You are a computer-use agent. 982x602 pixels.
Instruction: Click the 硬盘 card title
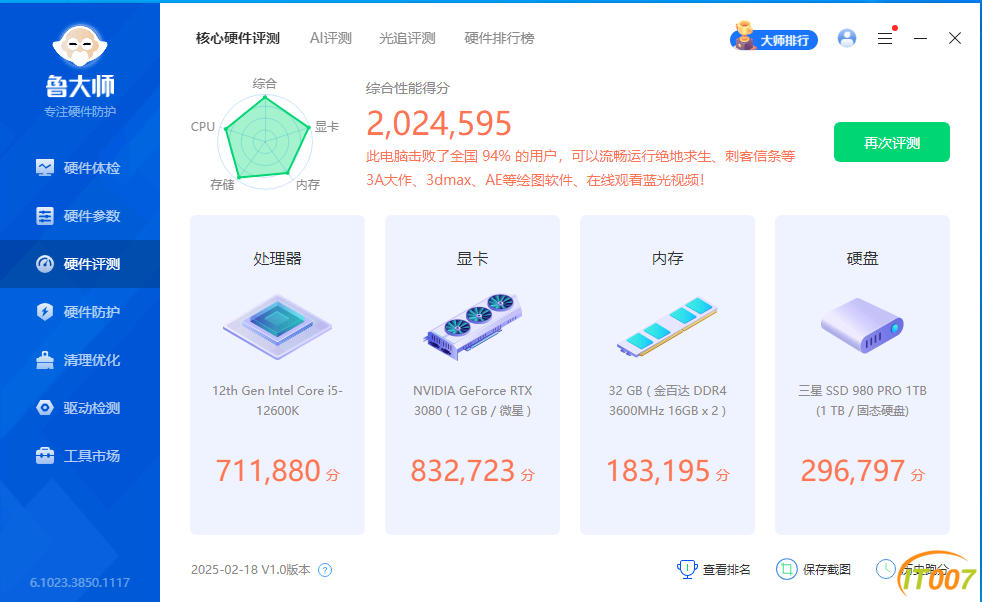(862, 259)
